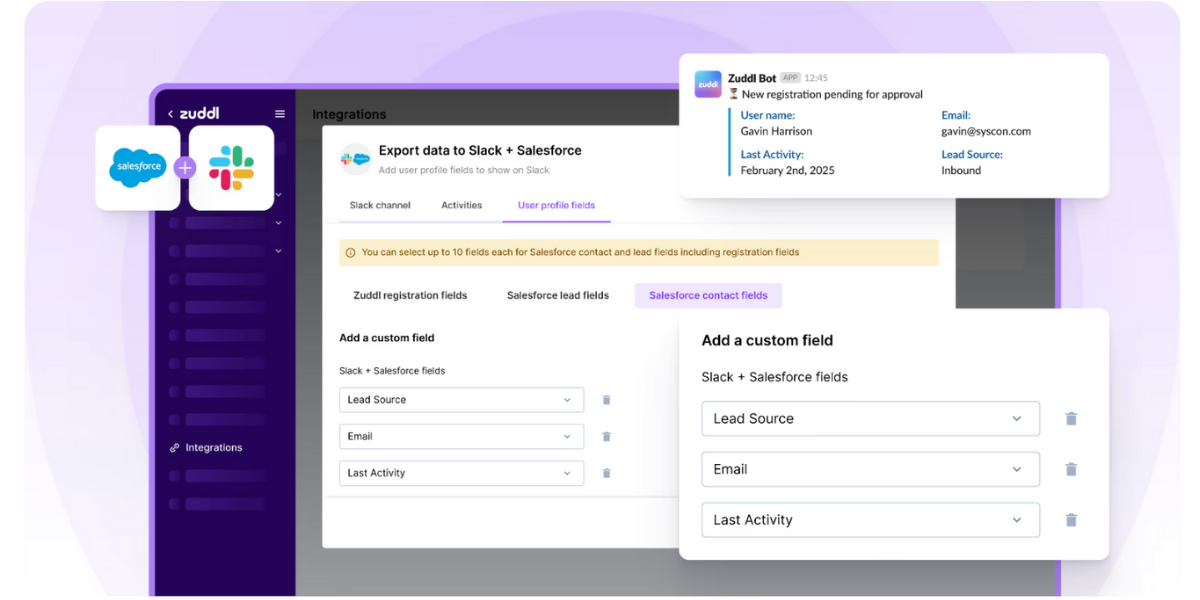This screenshot has height=600, width=1200.
Task: Delete the Last Activity field in small panel
Action: pos(606,473)
